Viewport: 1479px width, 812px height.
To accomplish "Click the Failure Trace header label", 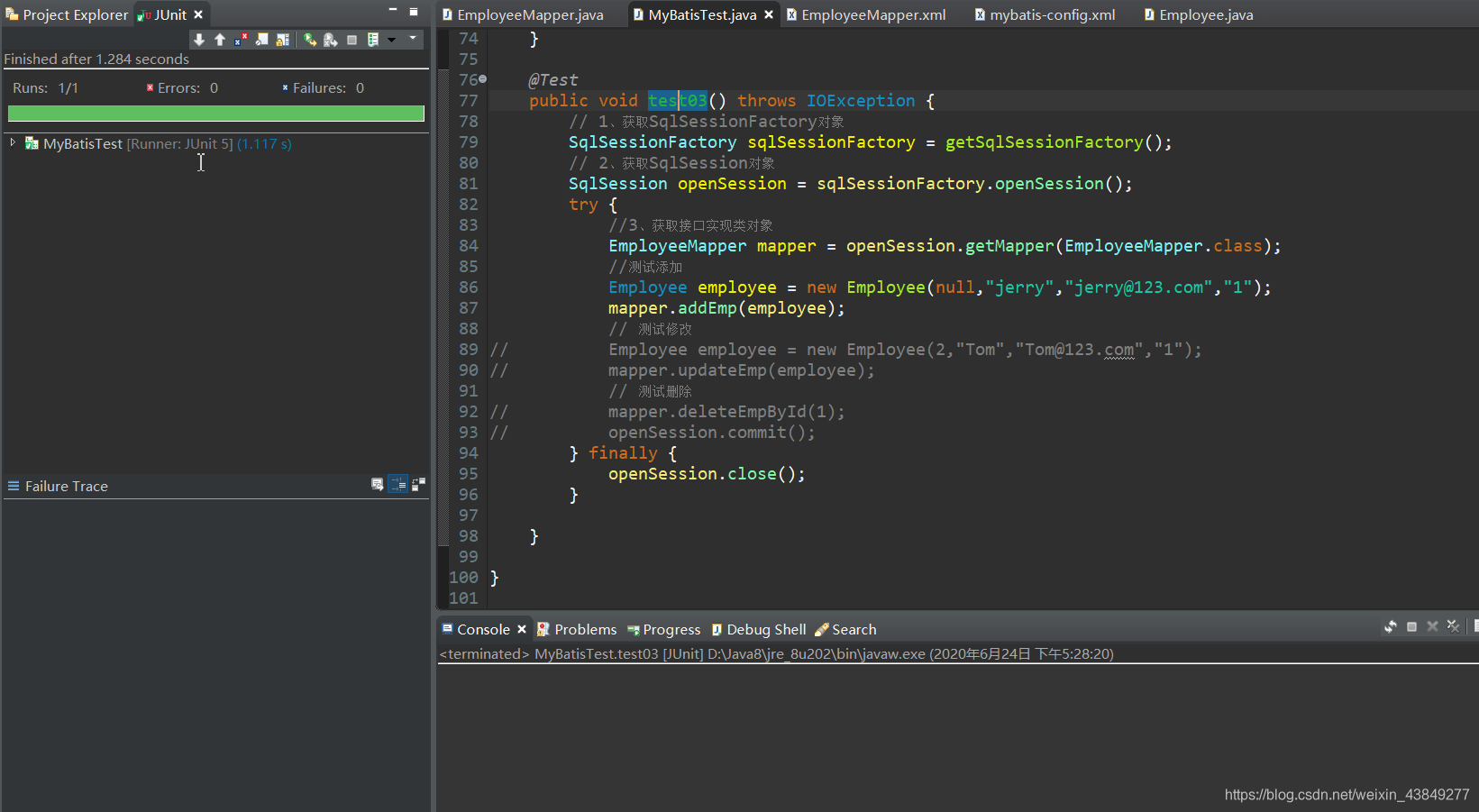I will (x=67, y=486).
